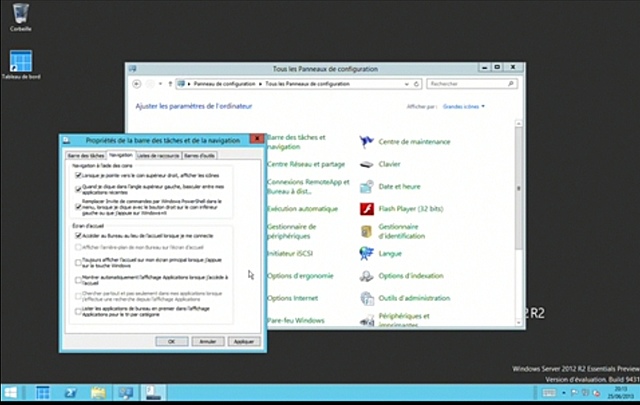Open the Flash Player red icon

[367, 209]
